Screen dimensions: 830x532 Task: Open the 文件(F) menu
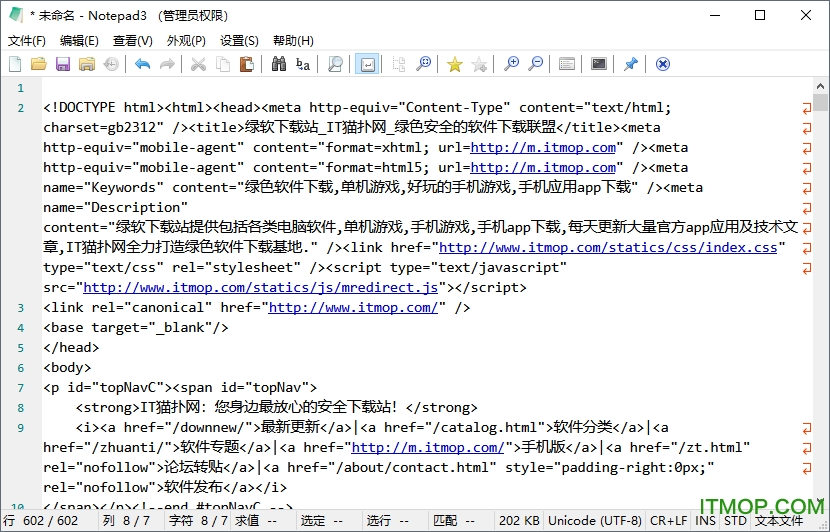pyautogui.click(x=27, y=41)
